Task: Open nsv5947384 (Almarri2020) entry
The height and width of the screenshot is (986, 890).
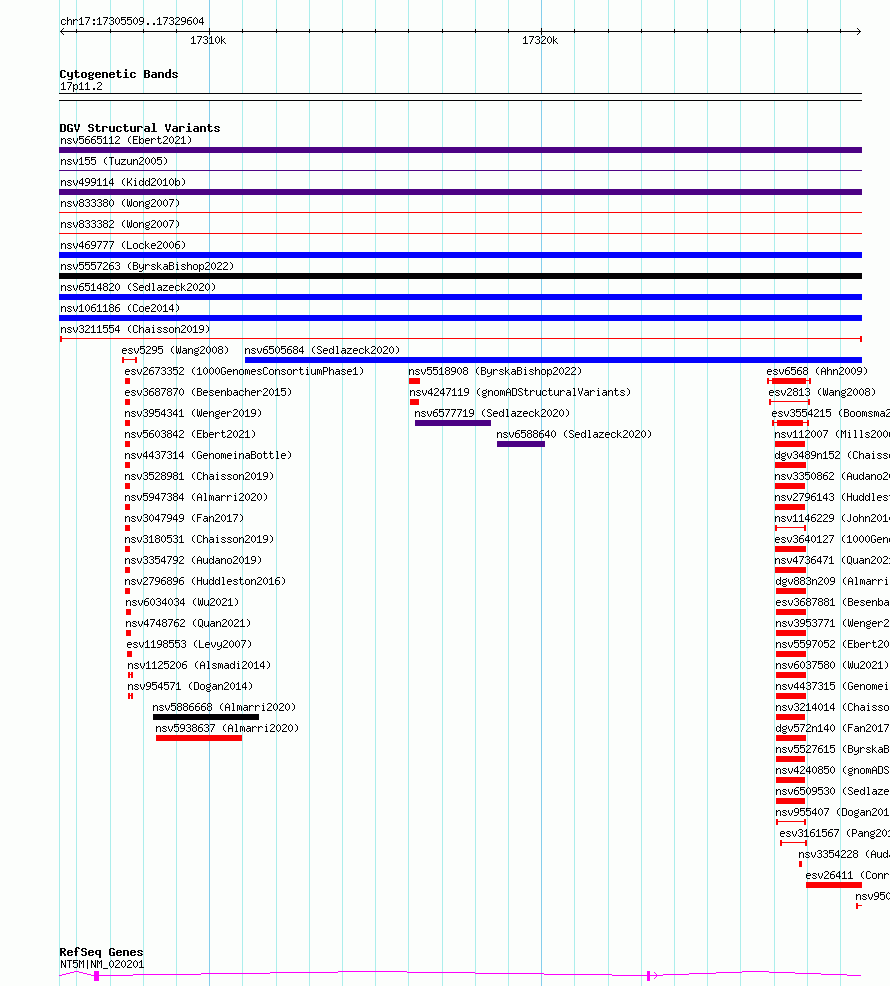Action: coord(196,497)
